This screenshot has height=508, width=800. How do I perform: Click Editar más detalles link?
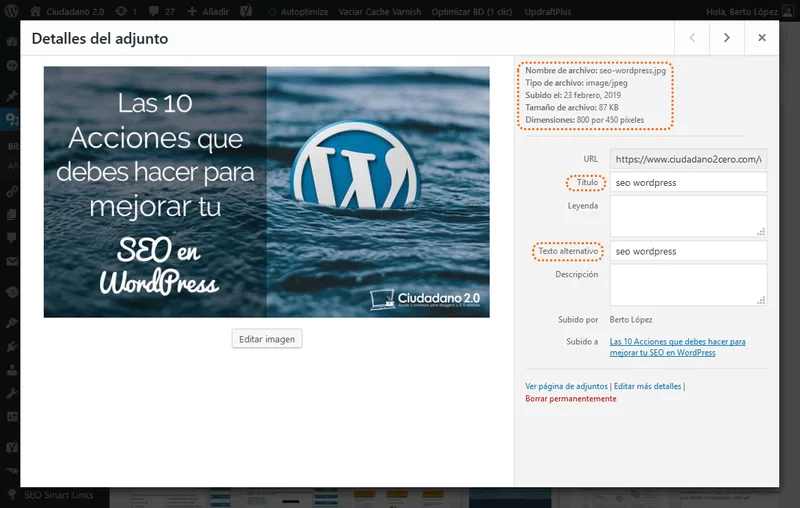pos(647,386)
